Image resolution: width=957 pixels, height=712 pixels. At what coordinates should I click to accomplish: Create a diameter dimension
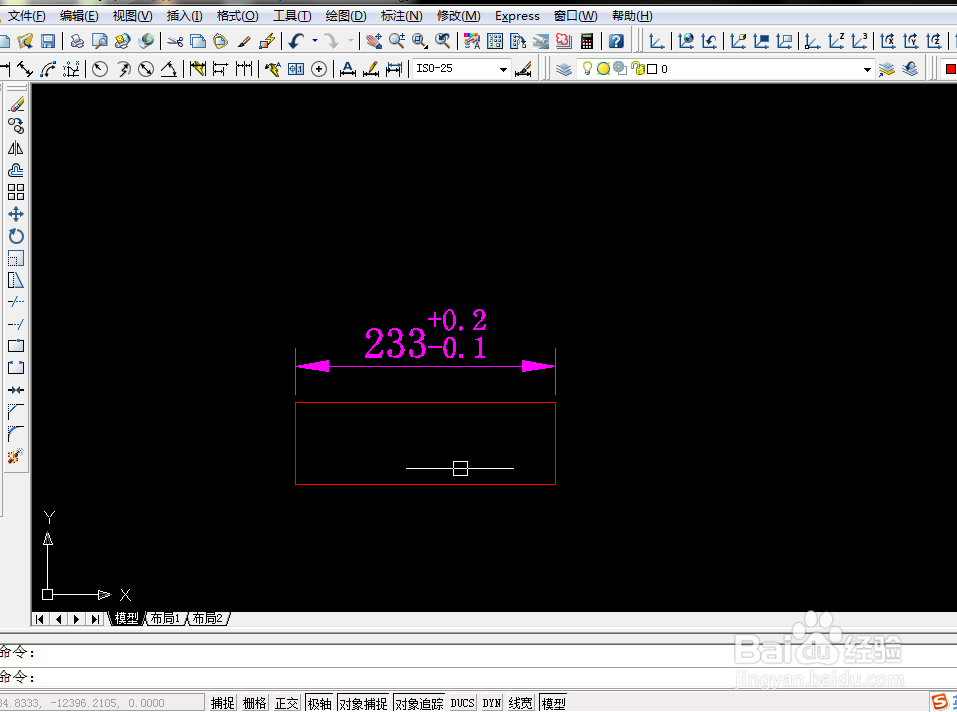coord(145,69)
